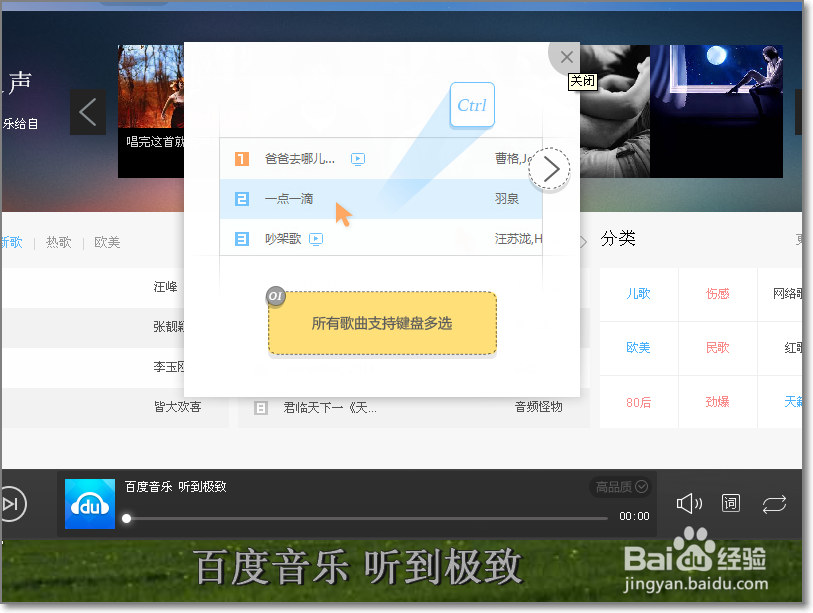
Task: Mute the volume speaker icon
Action: (x=689, y=503)
